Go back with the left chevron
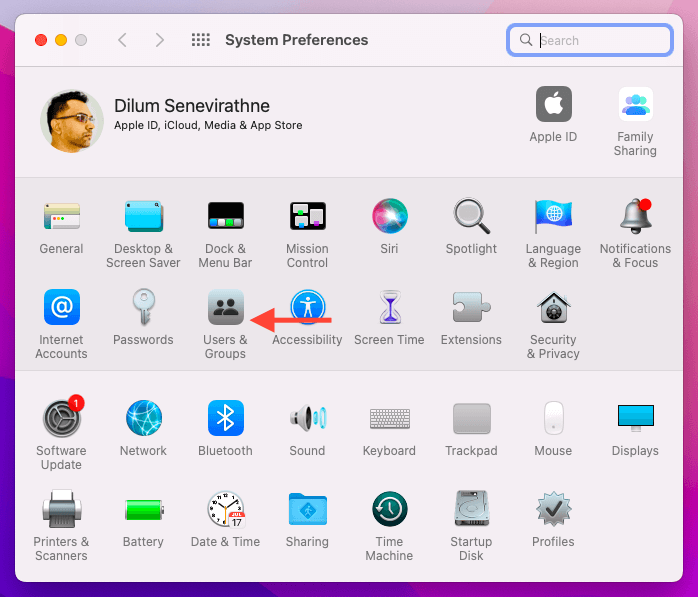Image resolution: width=698 pixels, height=597 pixels. pos(122,40)
